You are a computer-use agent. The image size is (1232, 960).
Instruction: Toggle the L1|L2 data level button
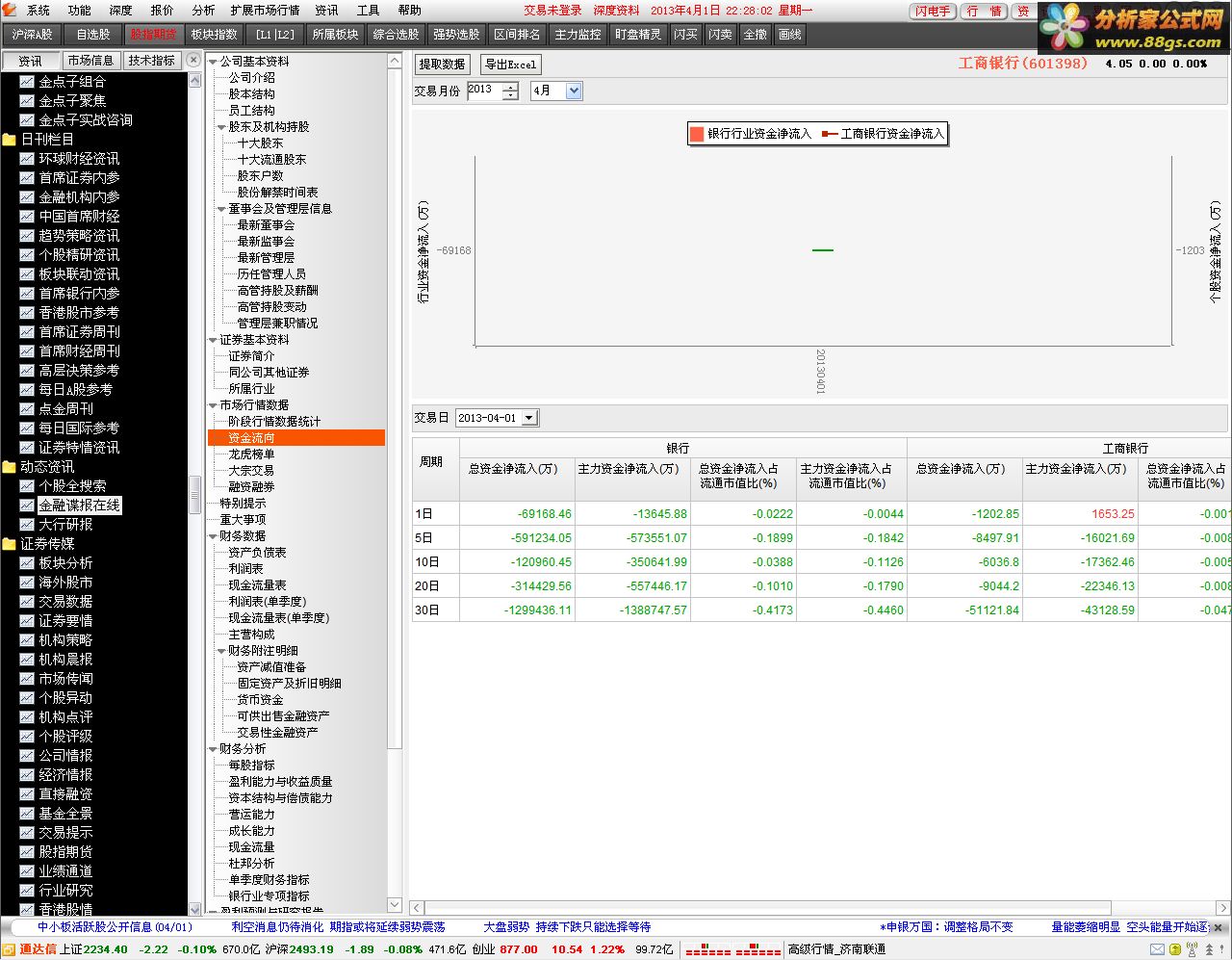[x=275, y=35]
